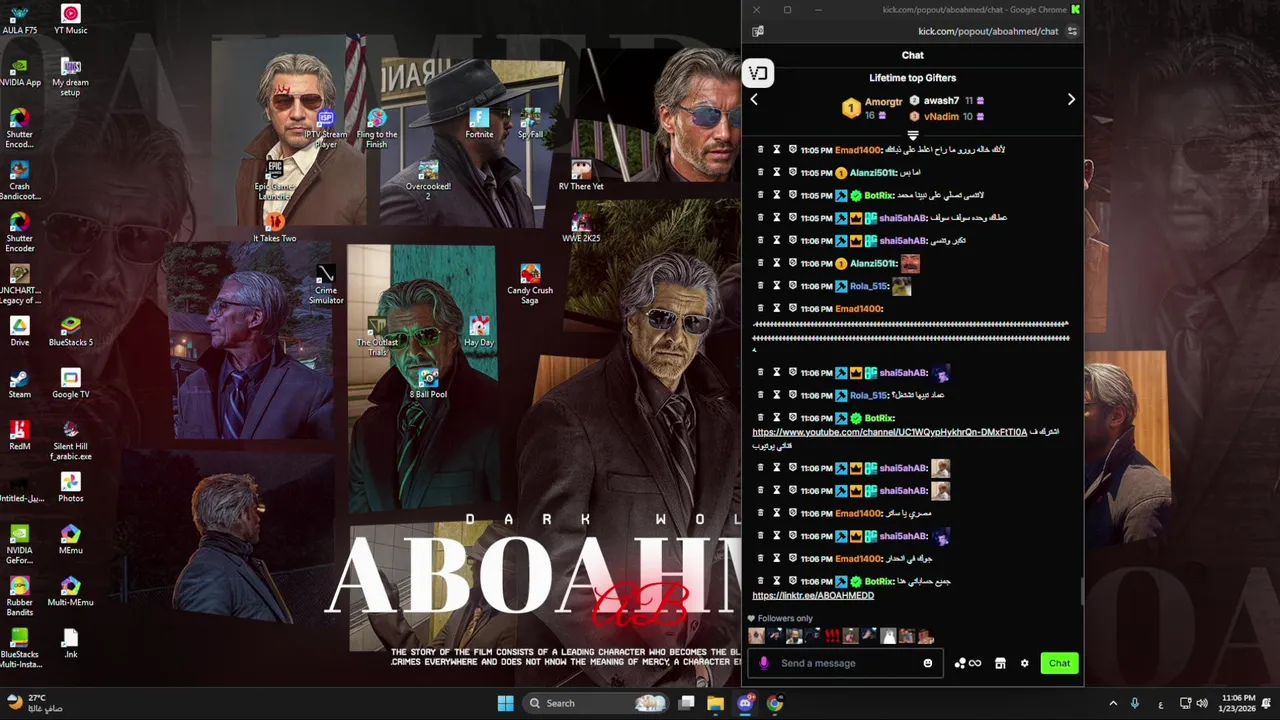Open the Windows Start menu
Image resolution: width=1280 pixels, height=720 pixels.
505,703
